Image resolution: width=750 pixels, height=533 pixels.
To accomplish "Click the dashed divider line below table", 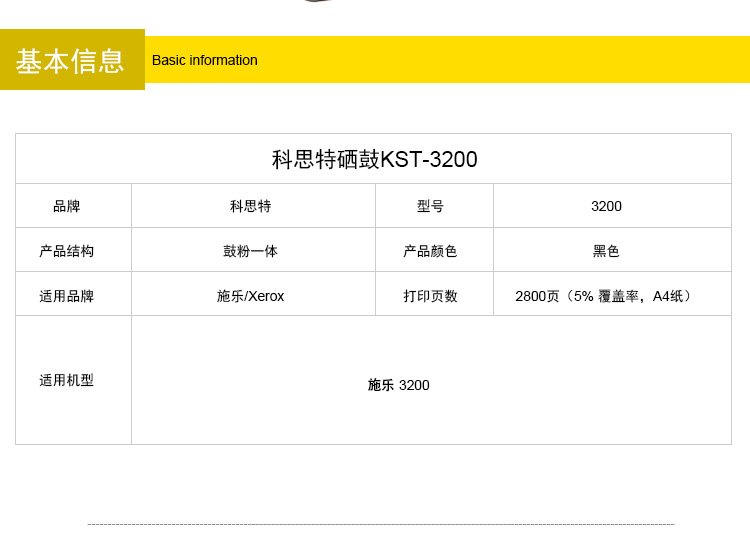I will (x=380, y=524).
